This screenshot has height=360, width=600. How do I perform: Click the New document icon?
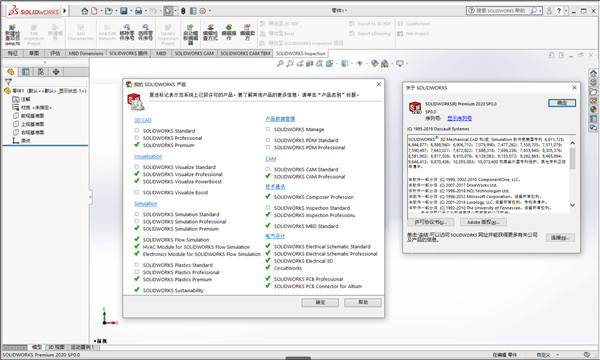(x=94, y=11)
